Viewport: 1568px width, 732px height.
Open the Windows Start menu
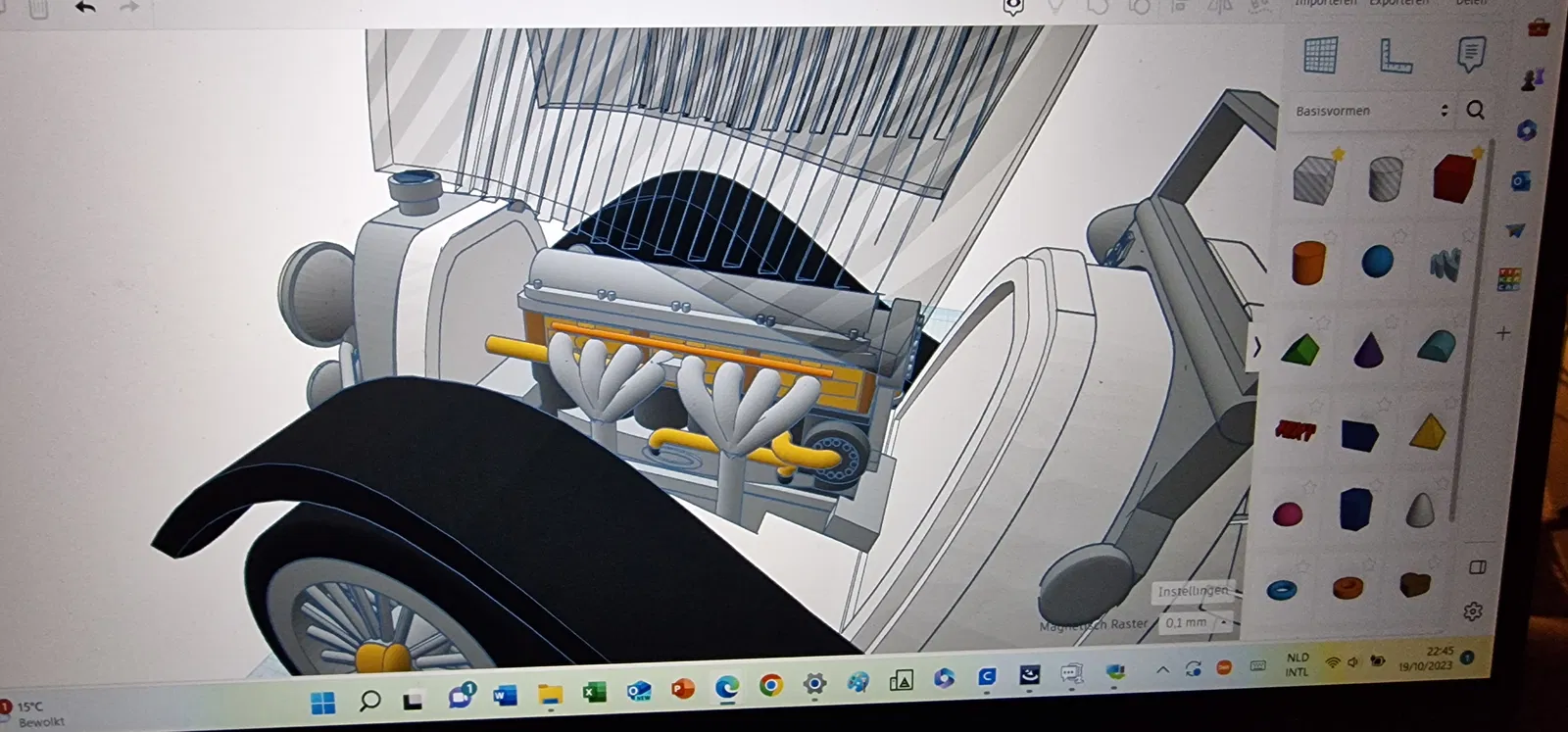click(x=322, y=702)
